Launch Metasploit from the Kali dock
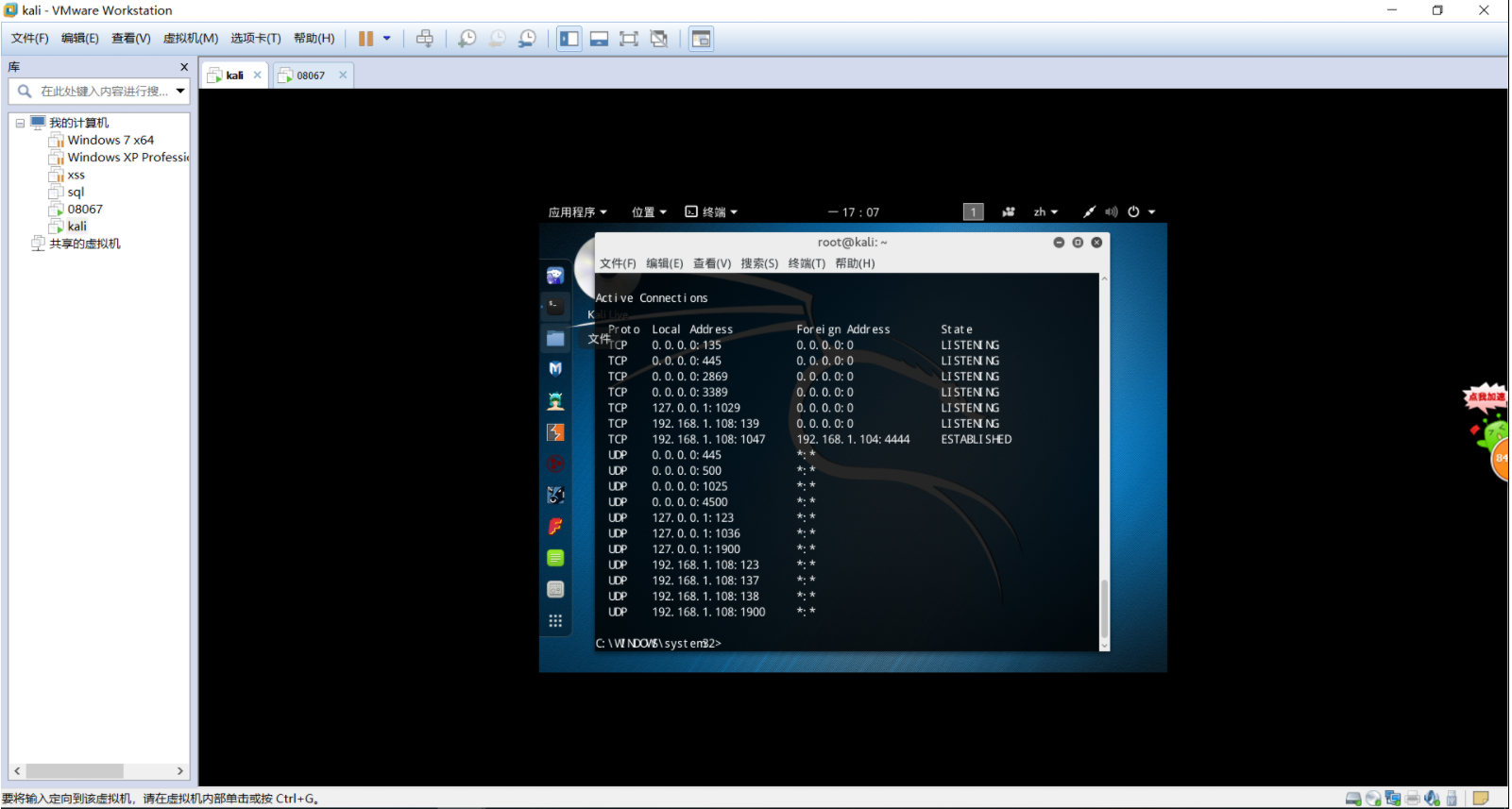 [x=555, y=369]
